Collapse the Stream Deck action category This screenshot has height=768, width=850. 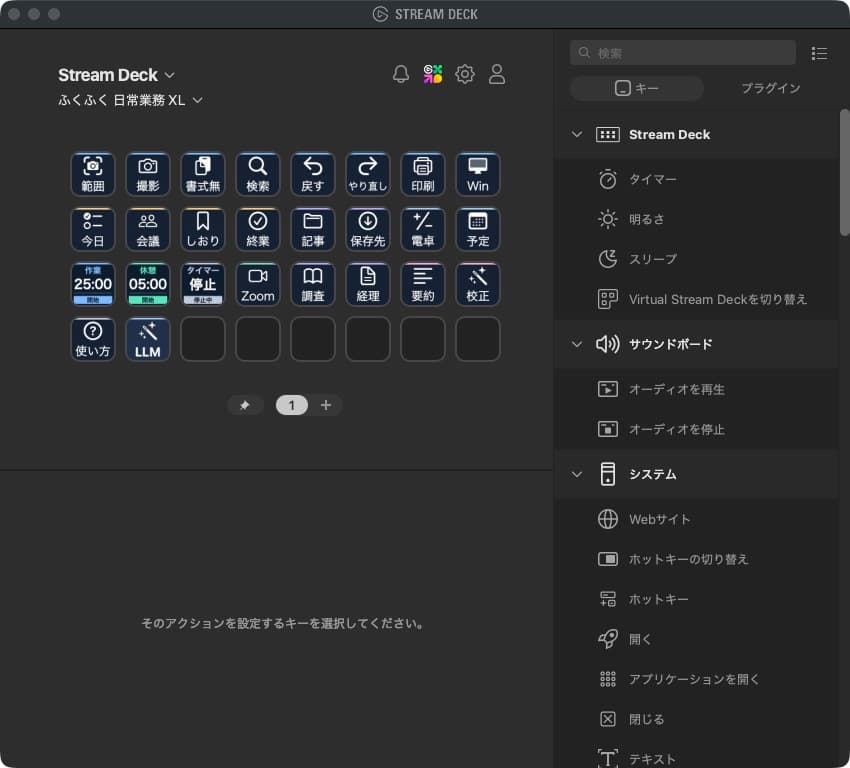tap(577, 134)
